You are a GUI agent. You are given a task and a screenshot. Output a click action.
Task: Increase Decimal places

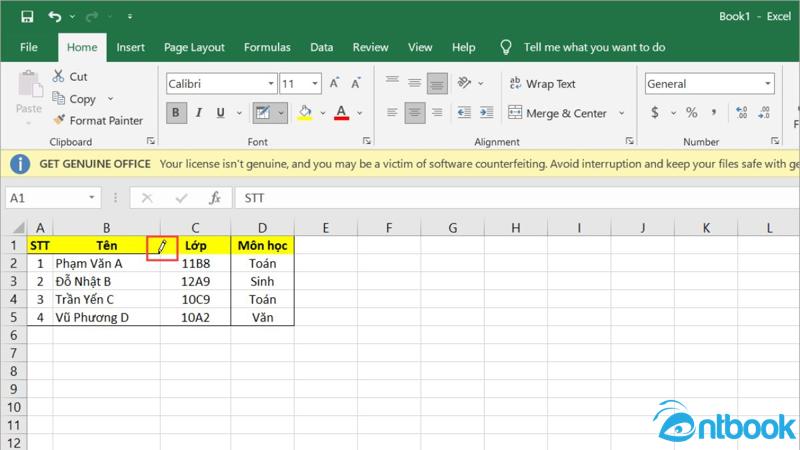pyautogui.click(x=741, y=113)
